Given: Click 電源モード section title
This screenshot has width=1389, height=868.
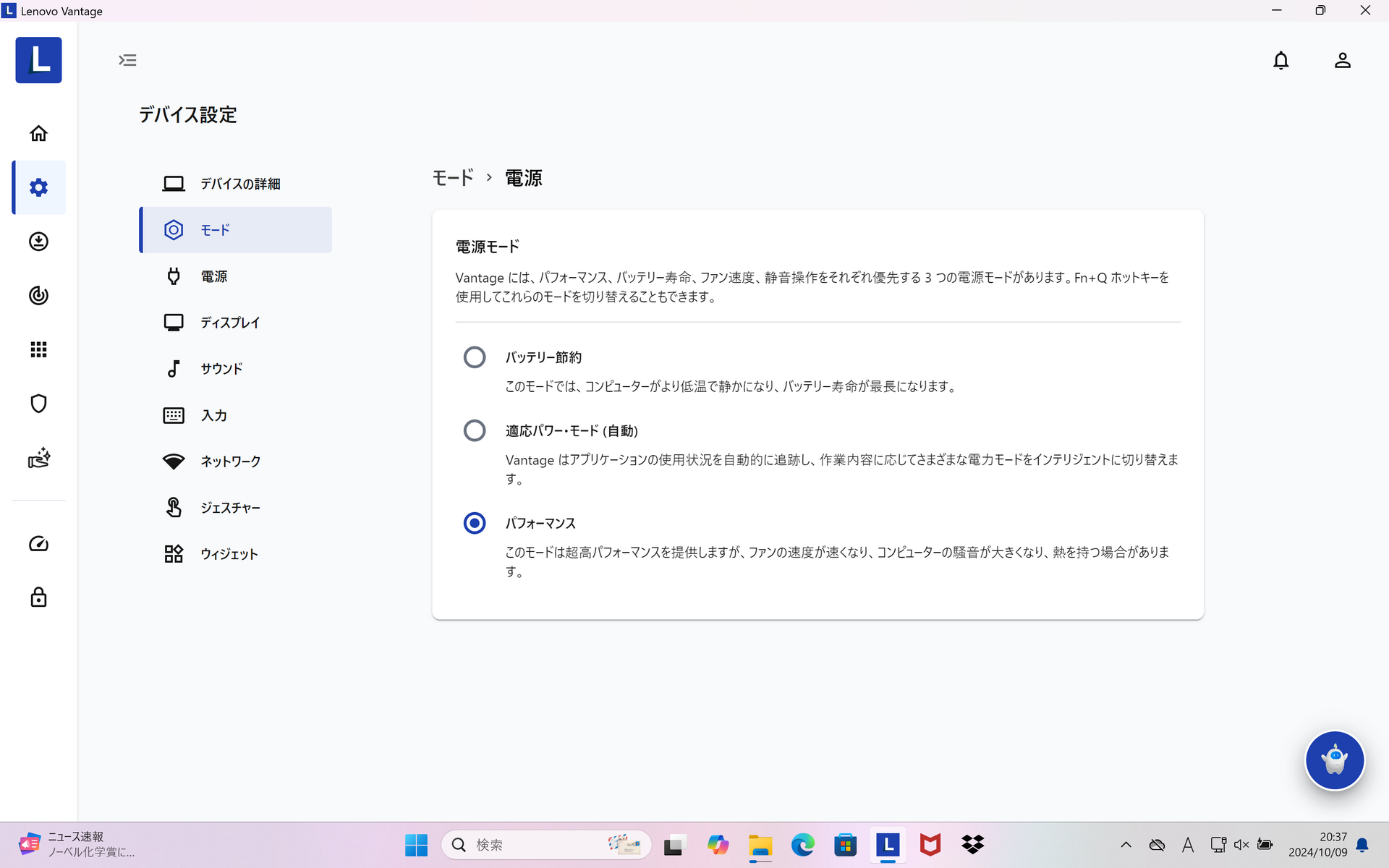Looking at the screenshot, I should click(488, 247).
